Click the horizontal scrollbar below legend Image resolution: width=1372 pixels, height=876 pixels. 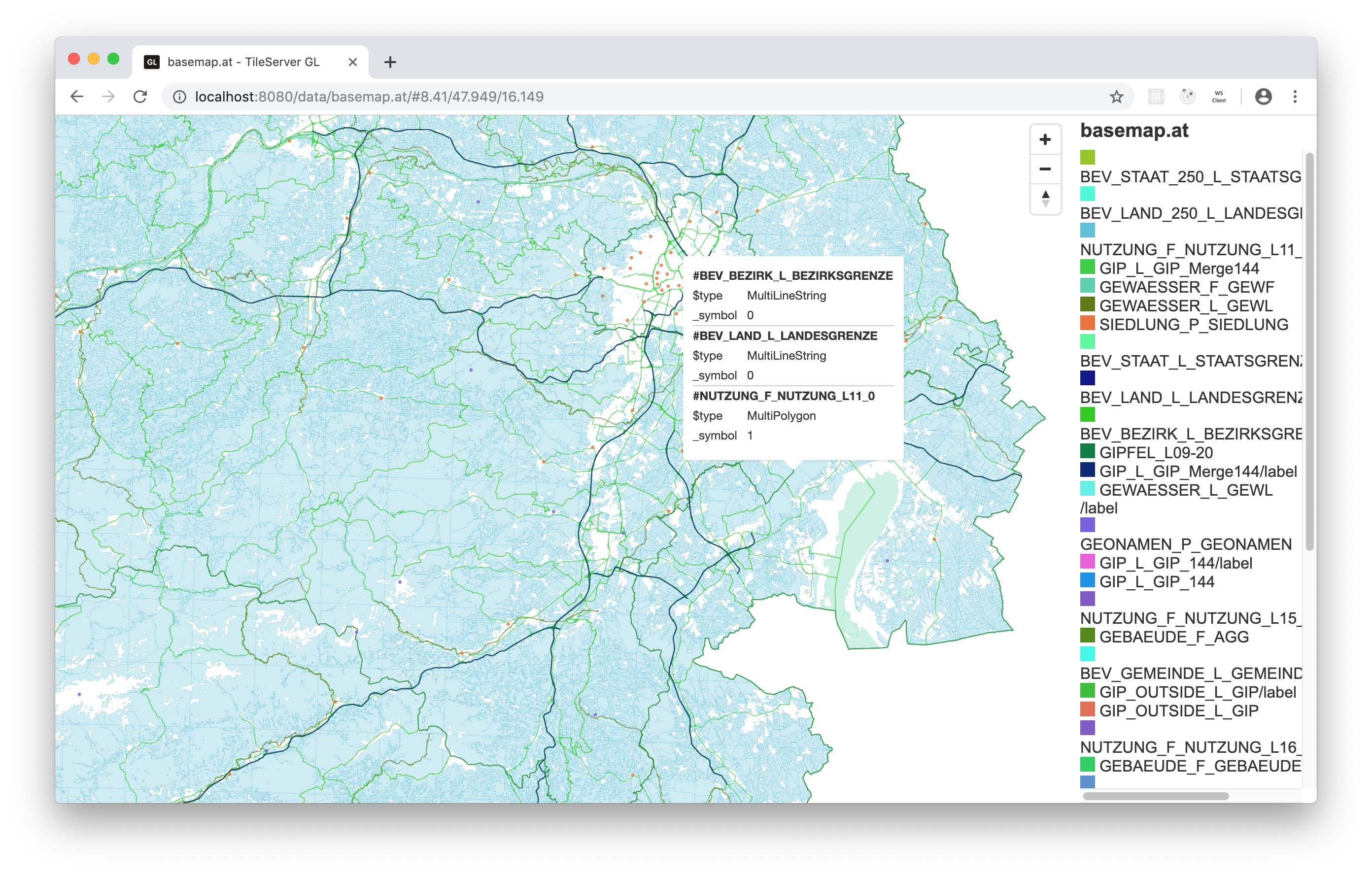pyautogui.click(x=1155, y=796)
